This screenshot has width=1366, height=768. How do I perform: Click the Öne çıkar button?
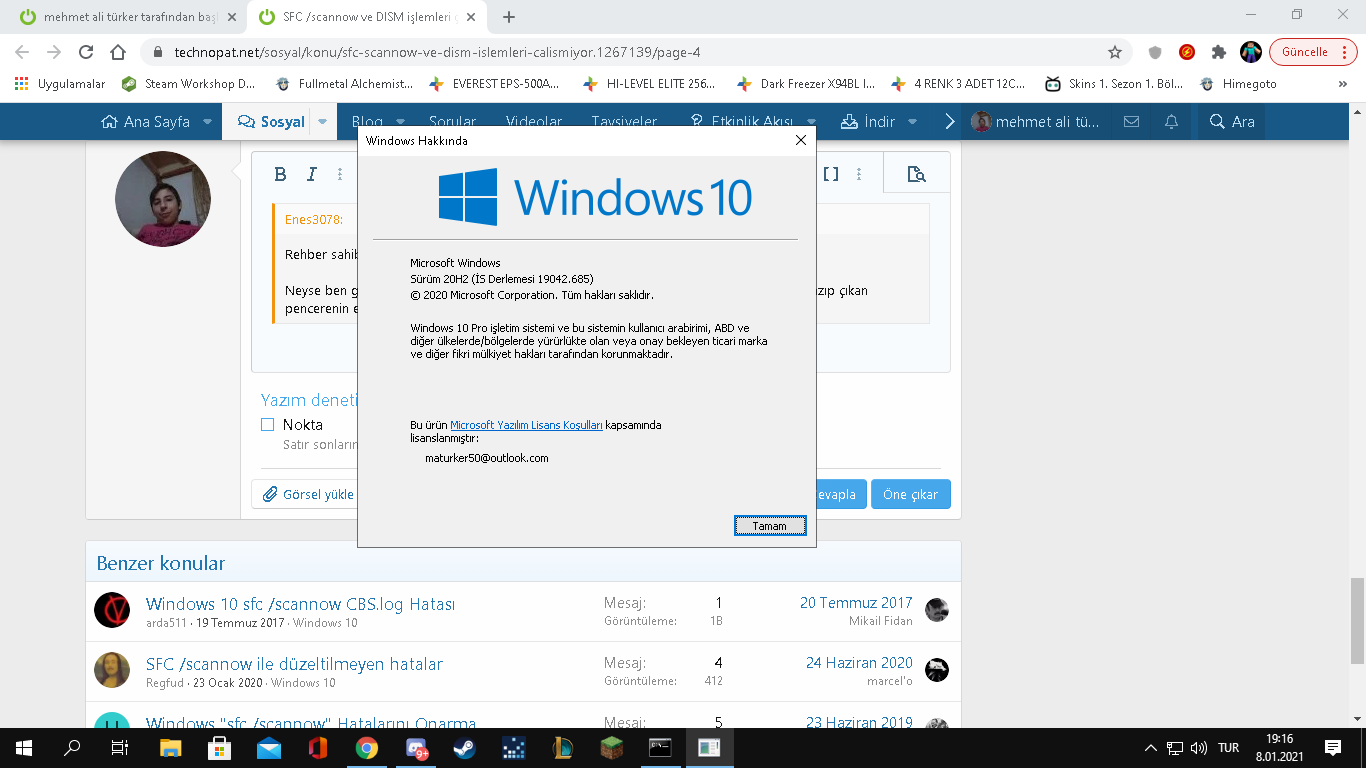point(910,494)
